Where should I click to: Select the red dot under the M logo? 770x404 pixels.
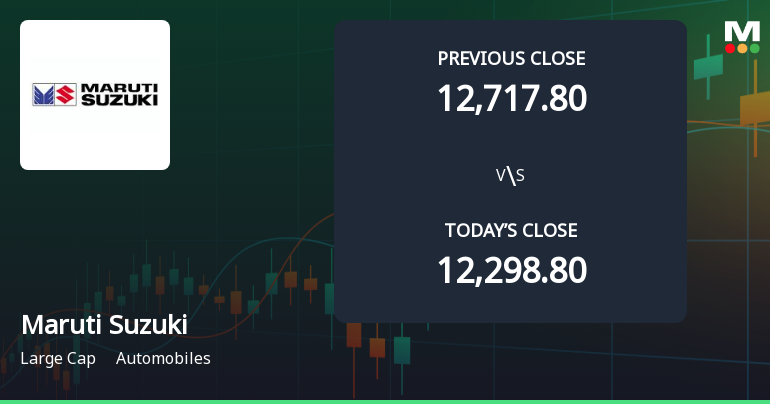point(730,48)
